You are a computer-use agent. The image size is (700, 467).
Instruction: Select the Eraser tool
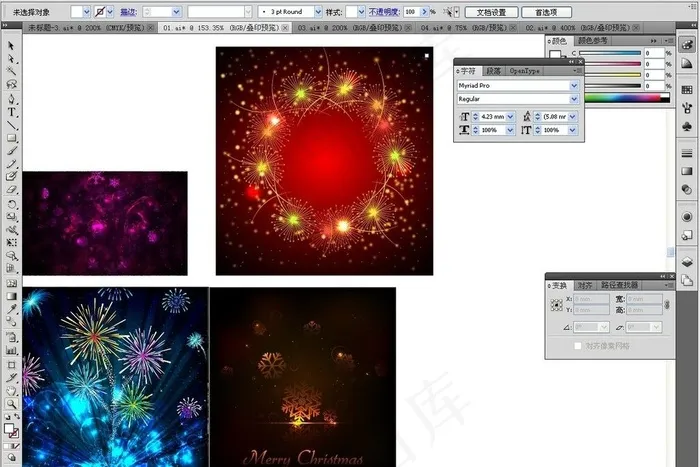[x=11, y=190]
